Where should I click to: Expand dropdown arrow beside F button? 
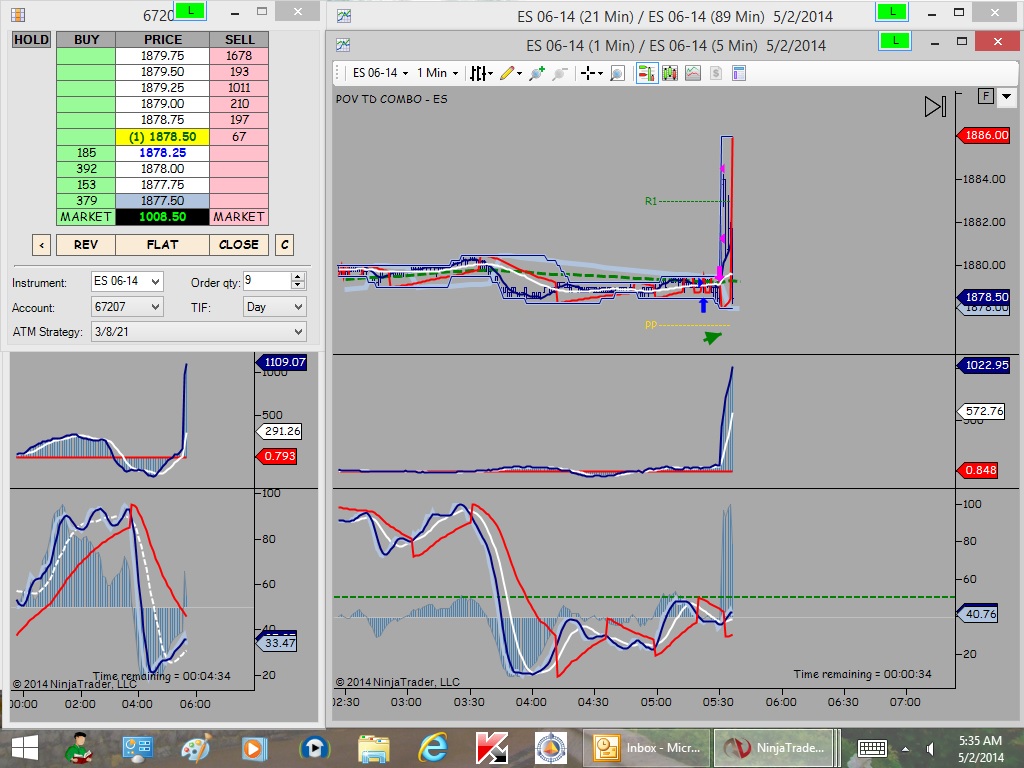1006,97
